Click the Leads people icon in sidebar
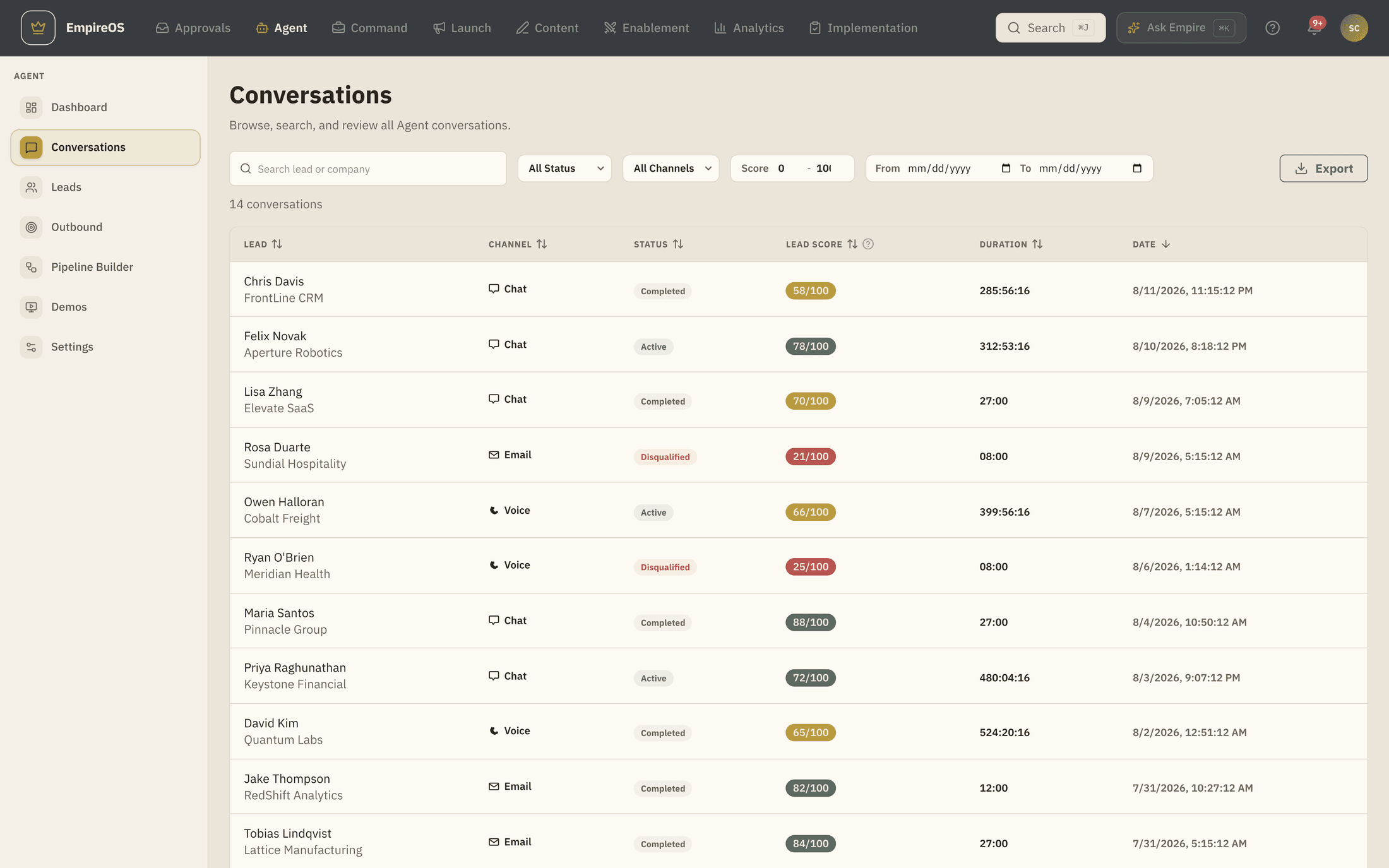Screen dimensions: 1389x868 click(31, 187)
